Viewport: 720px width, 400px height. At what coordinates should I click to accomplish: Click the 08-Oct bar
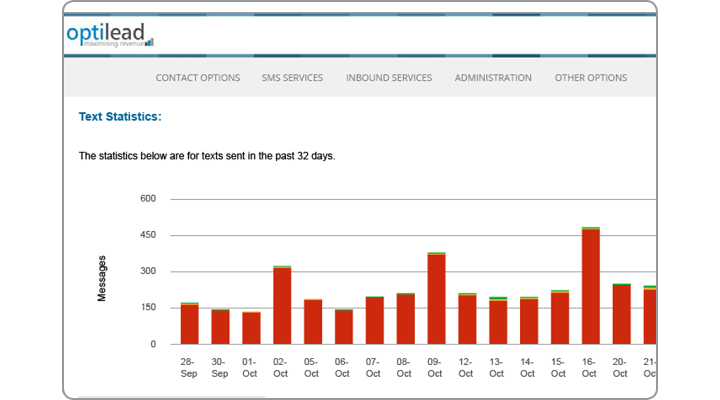pos(405,319)
